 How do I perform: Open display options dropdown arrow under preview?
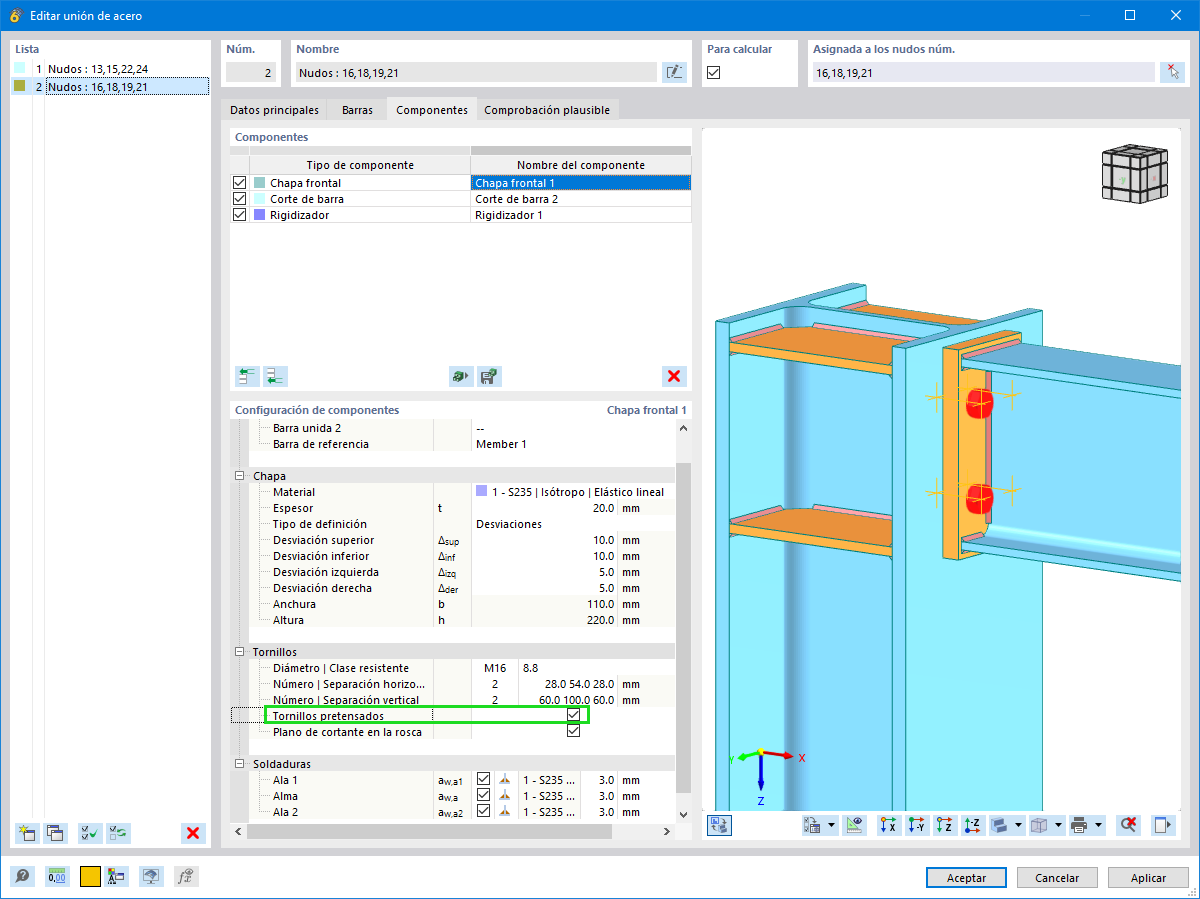click(x=832, y=825)
